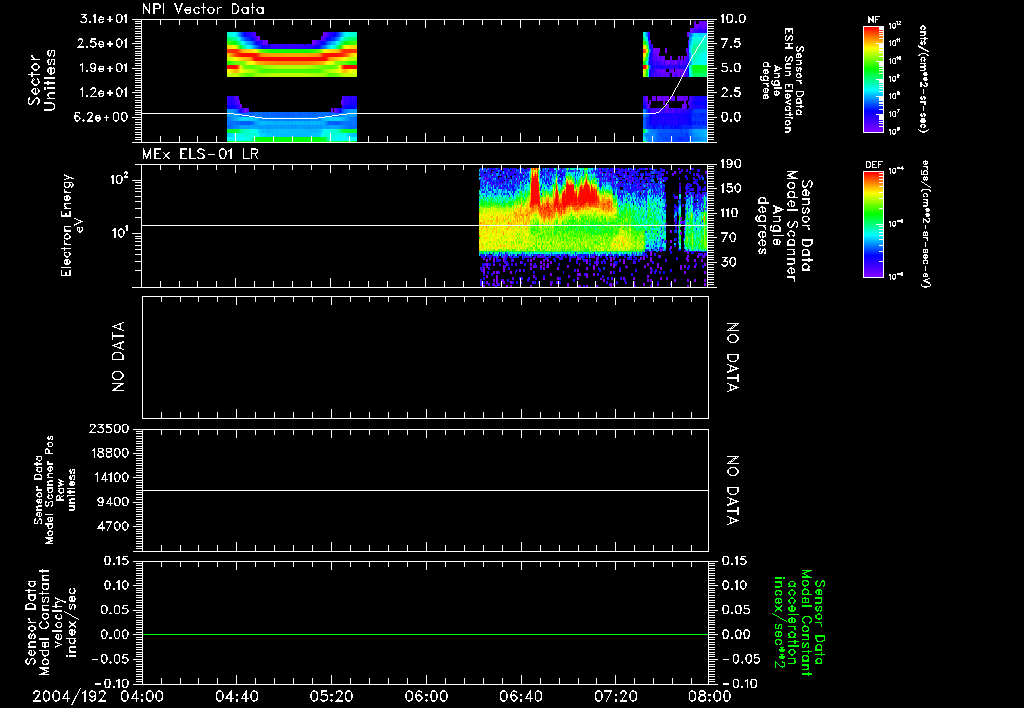Click left 'NO DATA' label of empty panel

(118, 357)
